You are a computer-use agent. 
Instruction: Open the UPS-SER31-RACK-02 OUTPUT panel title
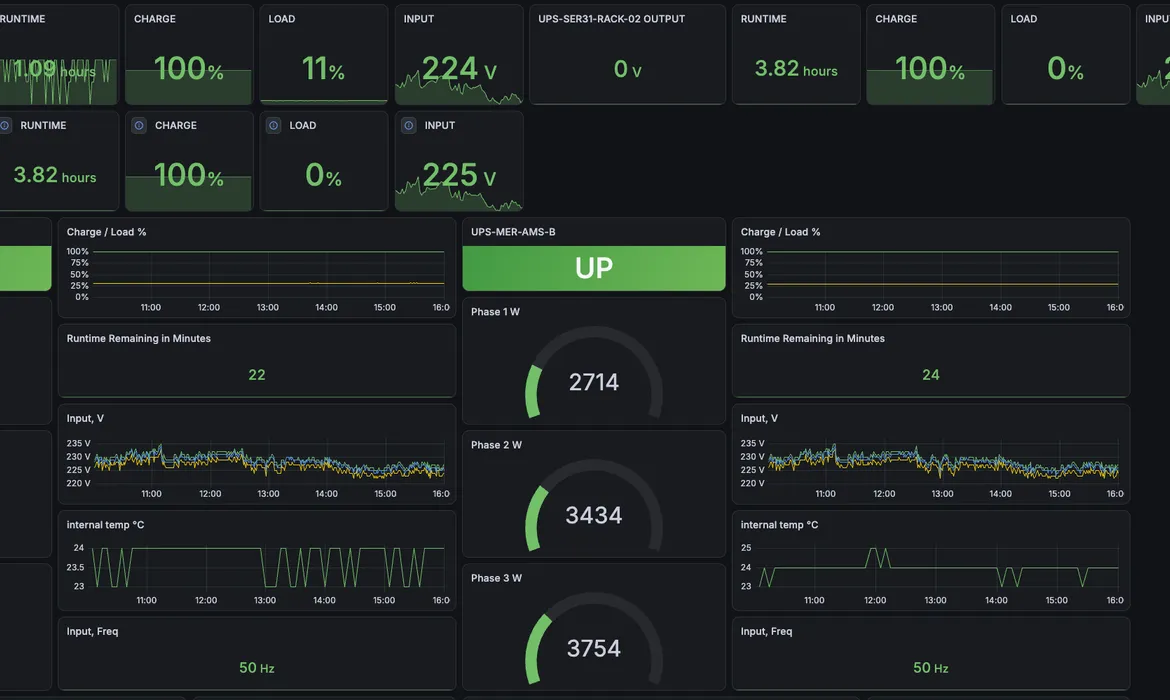point(611,19)
